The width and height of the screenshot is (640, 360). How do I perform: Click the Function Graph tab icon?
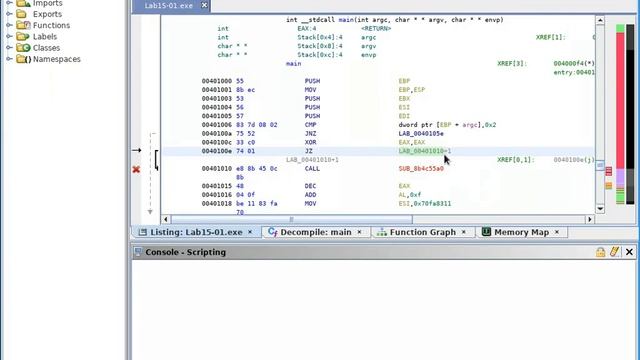(x=382, y=232)
